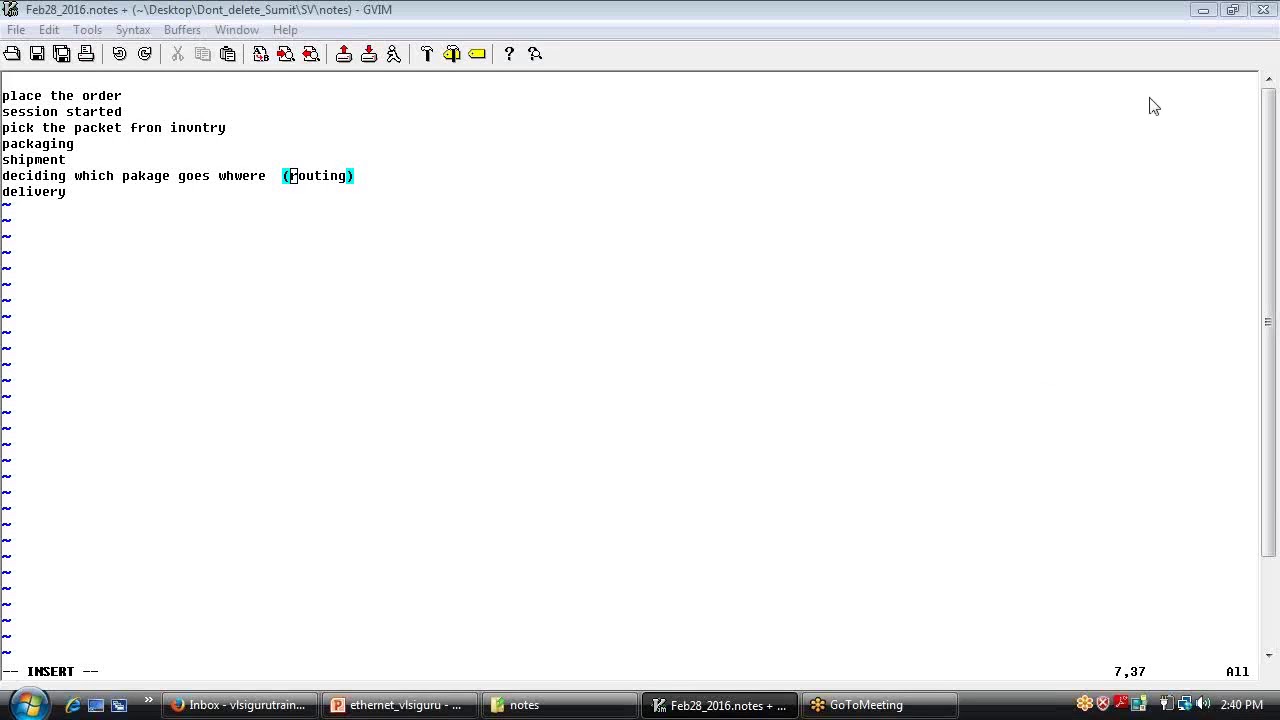1280x720 pixels.
Task: Build tags with the yellow hammer icon
Action: click(452, 54)
